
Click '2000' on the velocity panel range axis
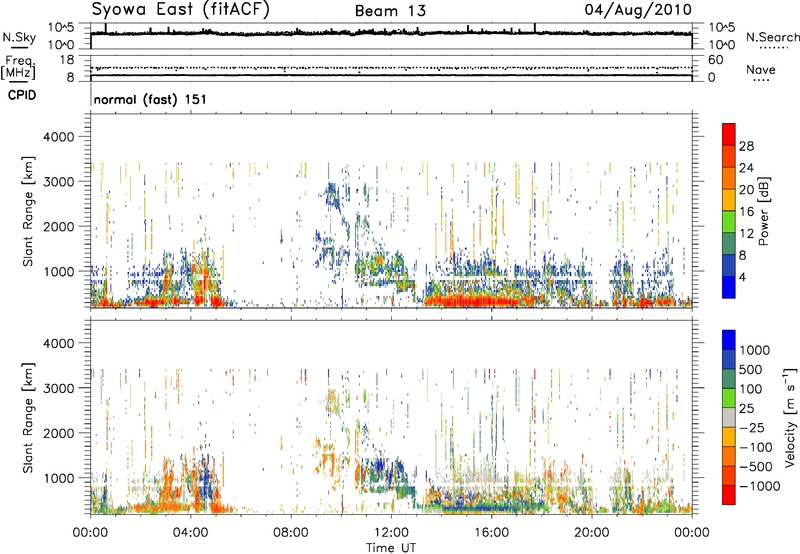[58, 433]
